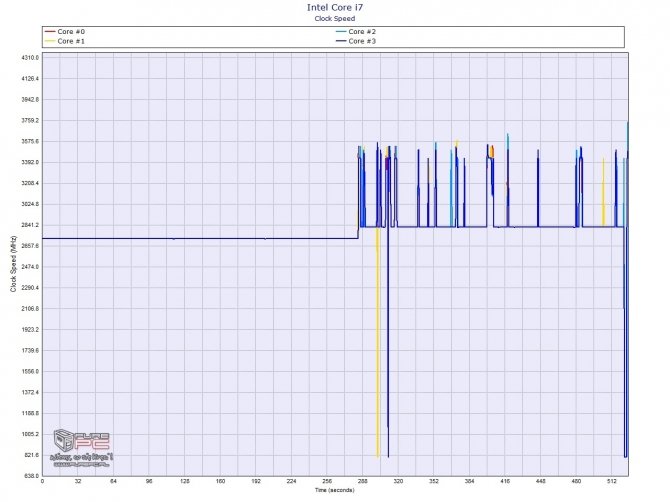670x502 pixels.
Task: Click the 2657.6 y-axis value
Action: coord(30,246)
